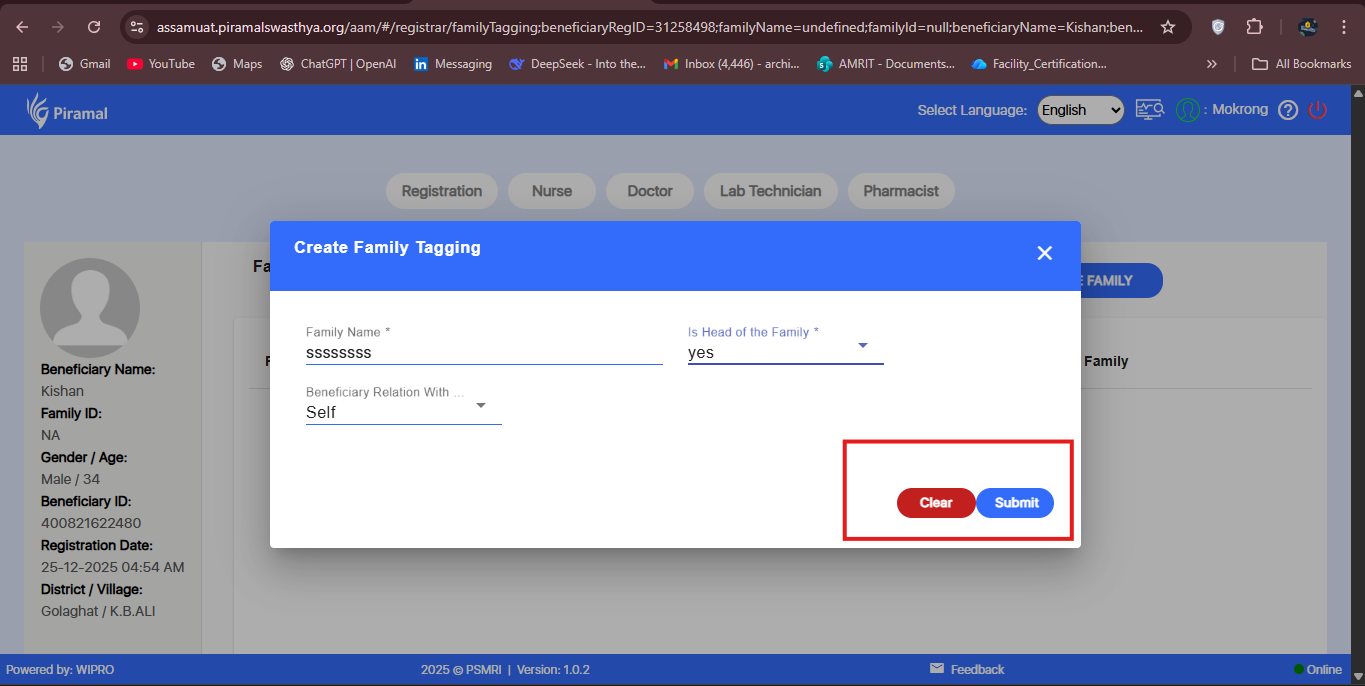Click the Piramal logo
The image size is (1365, 686).
click(x=68, y=111)
